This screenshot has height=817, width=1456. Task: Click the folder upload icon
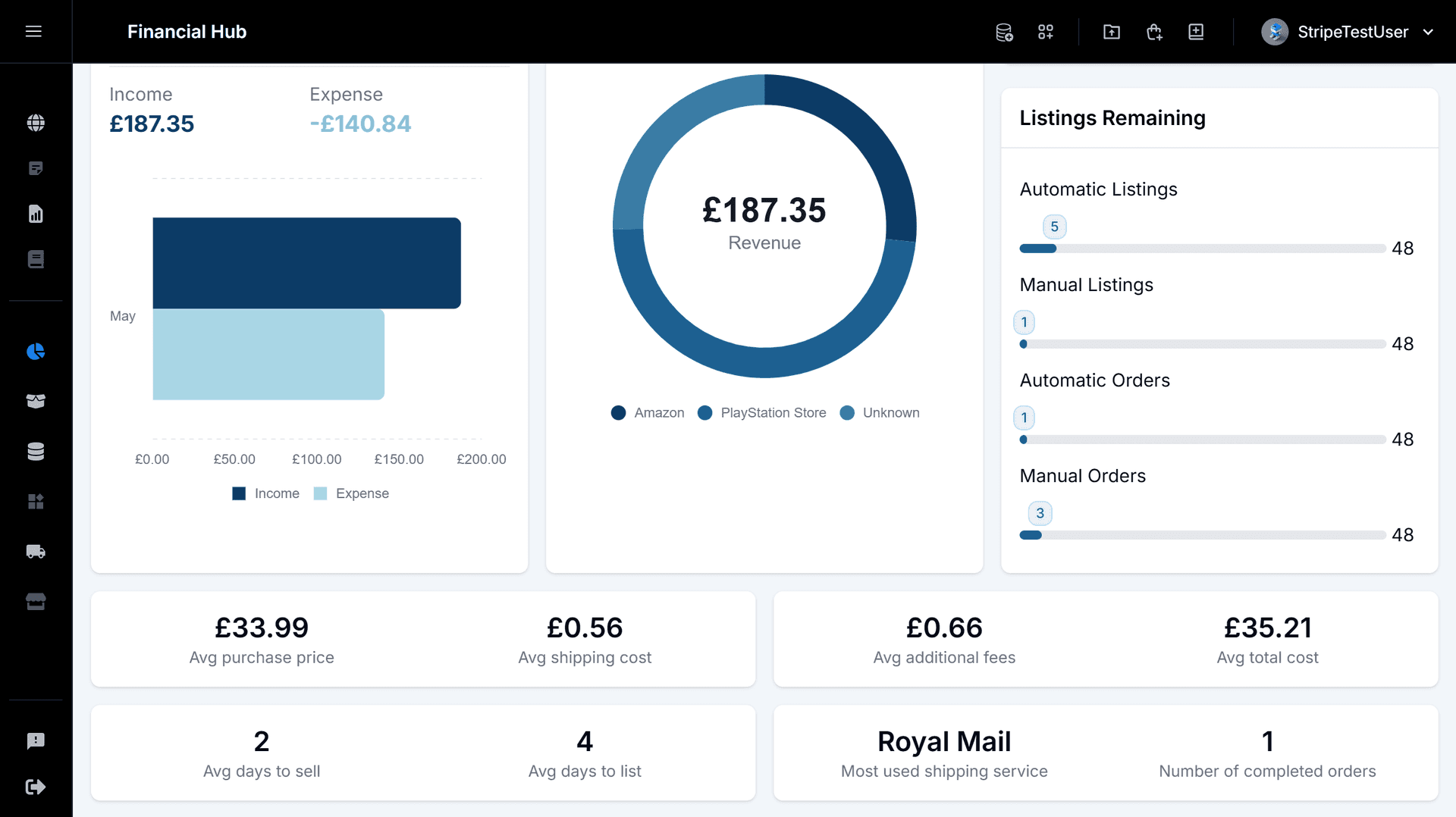[x=1112, y=32]
